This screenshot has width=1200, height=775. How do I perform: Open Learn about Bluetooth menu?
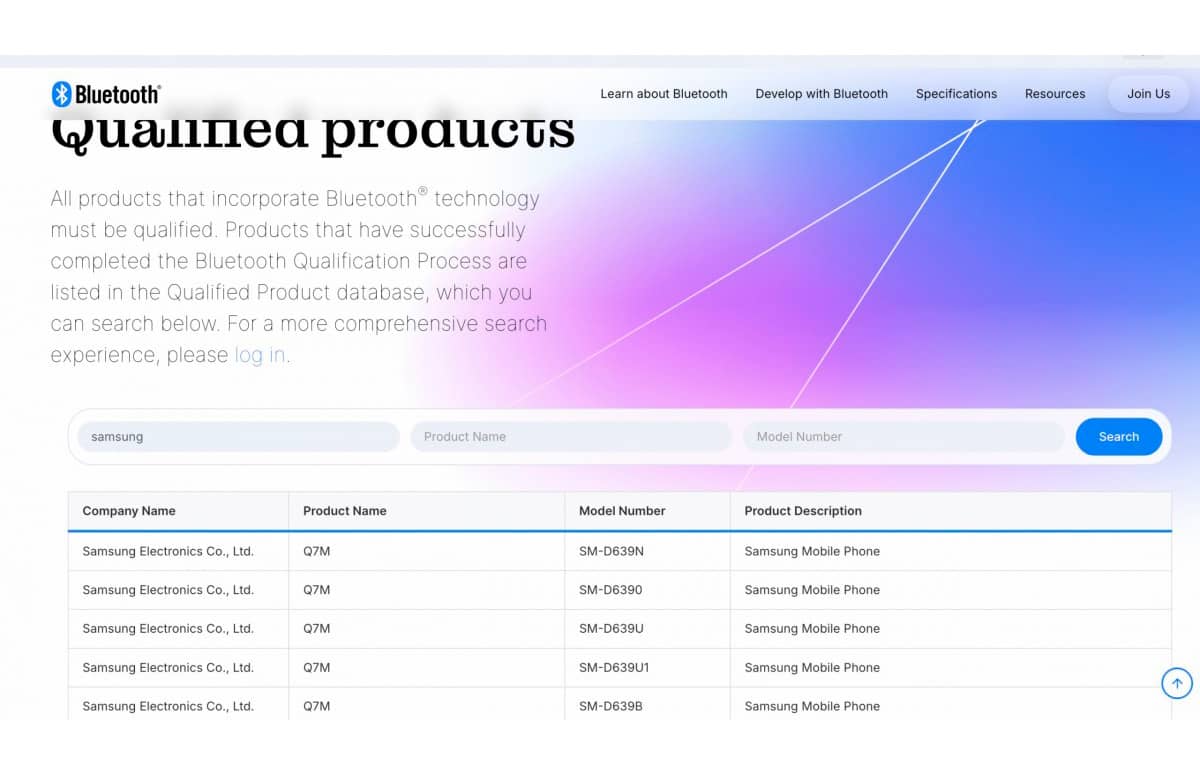pos(663,94)
